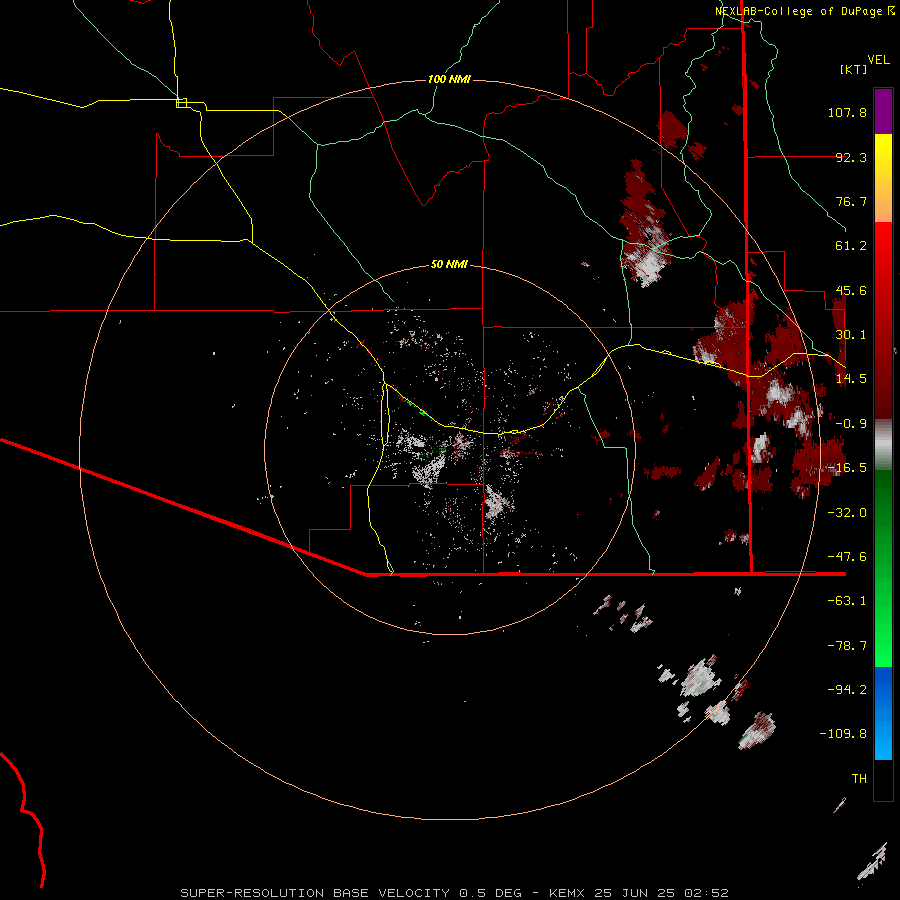This screenshot has width=900, height=900.
Task: Click the blue segment of color bar
Action: [883, 713]
